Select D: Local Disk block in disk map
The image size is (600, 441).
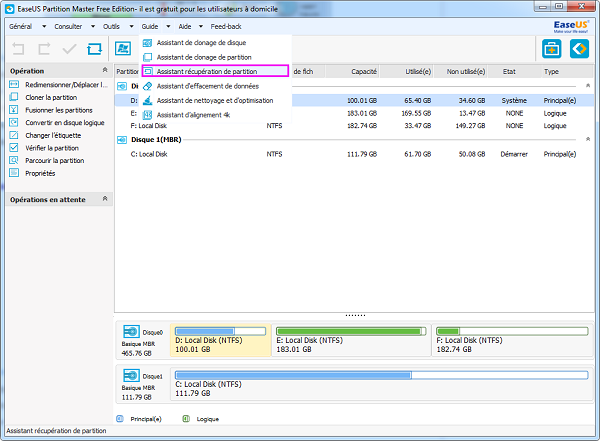point(220,340)
